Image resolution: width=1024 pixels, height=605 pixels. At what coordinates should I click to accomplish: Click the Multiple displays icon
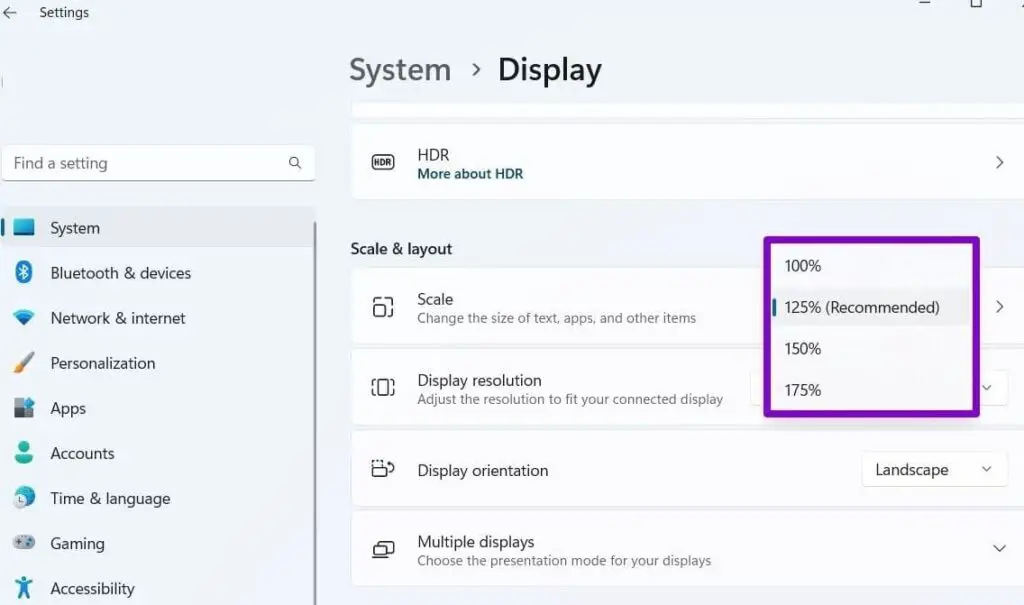click(x=382, y=549)
